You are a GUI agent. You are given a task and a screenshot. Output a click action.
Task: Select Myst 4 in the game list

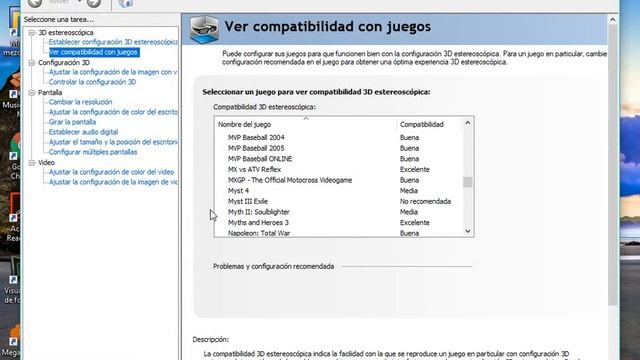tap(238, 191)
